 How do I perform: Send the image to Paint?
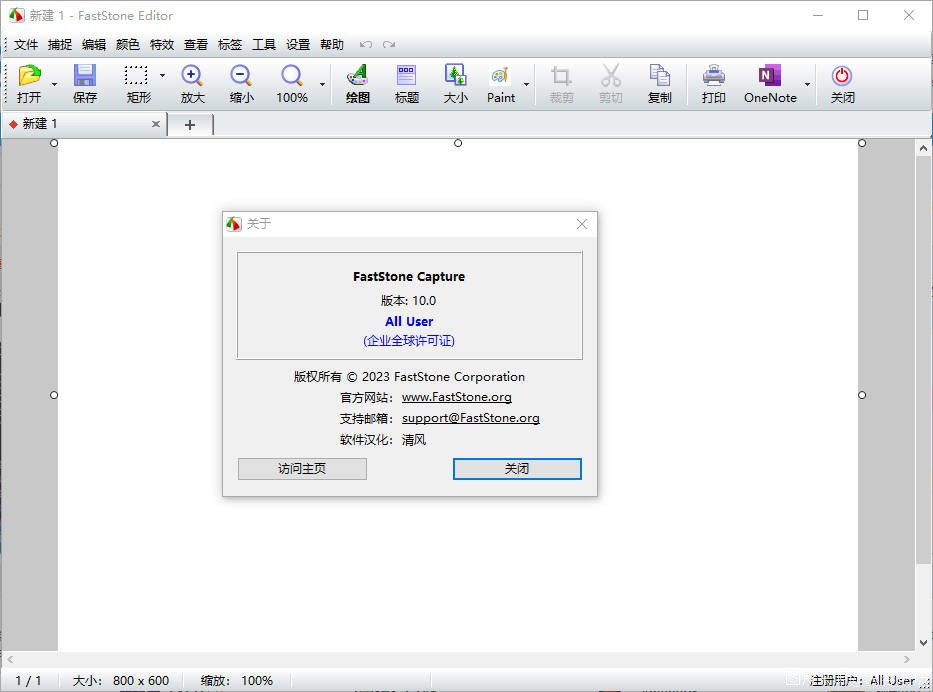click(502, 81)
